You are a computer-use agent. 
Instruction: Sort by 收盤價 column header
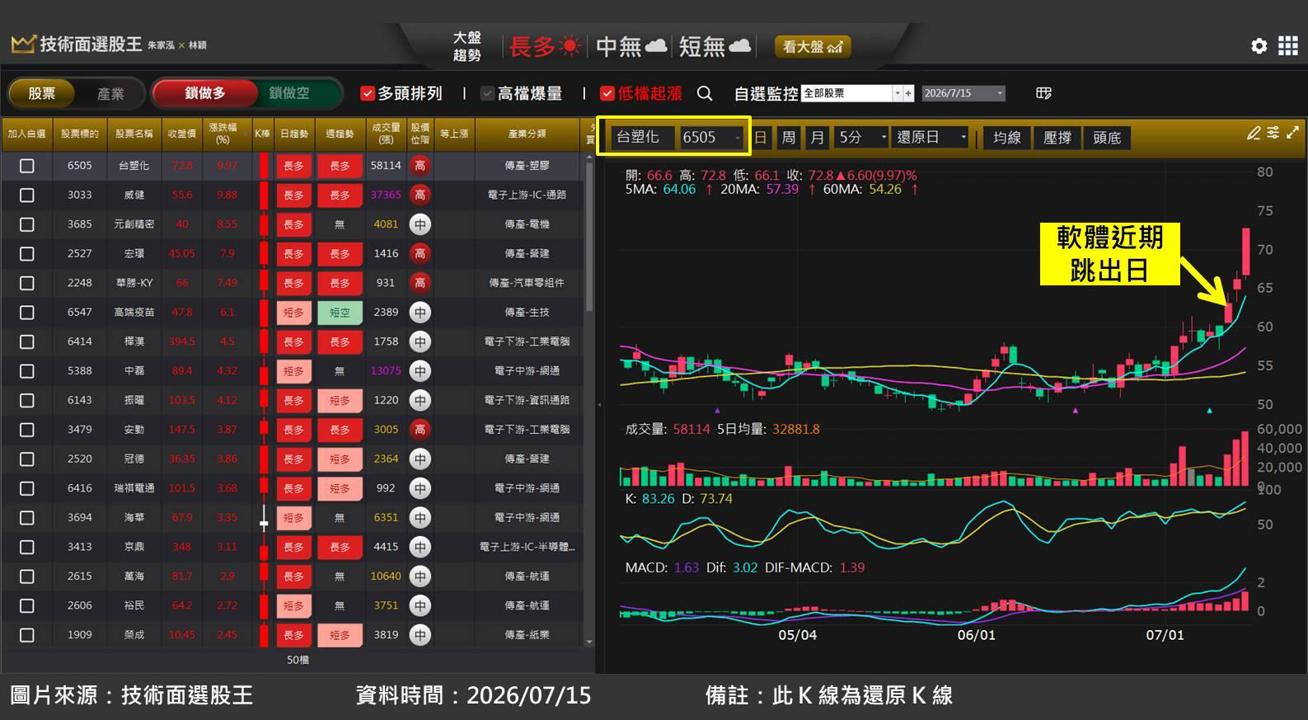181,134
